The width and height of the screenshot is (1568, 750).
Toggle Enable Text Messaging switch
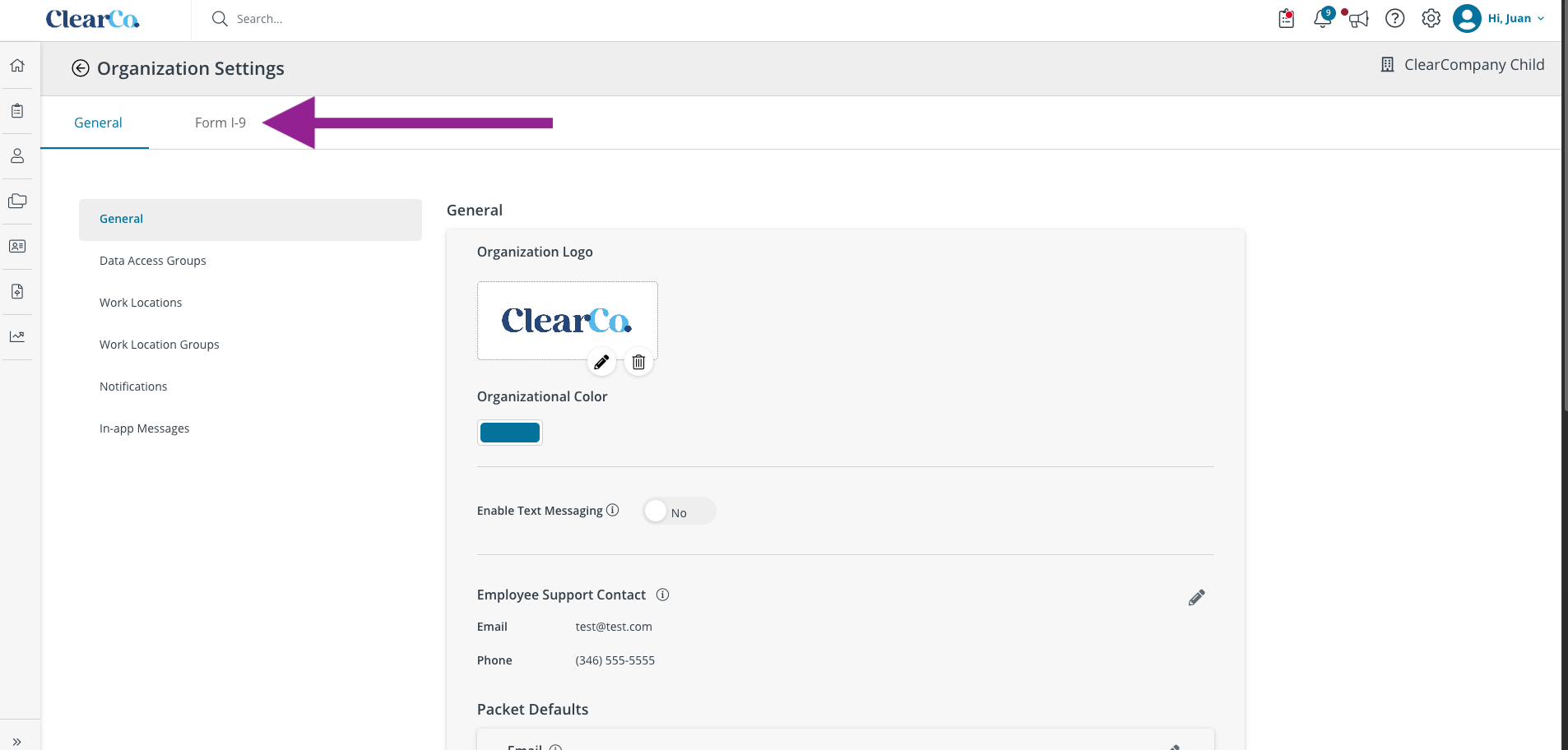[x=679, y=512]
